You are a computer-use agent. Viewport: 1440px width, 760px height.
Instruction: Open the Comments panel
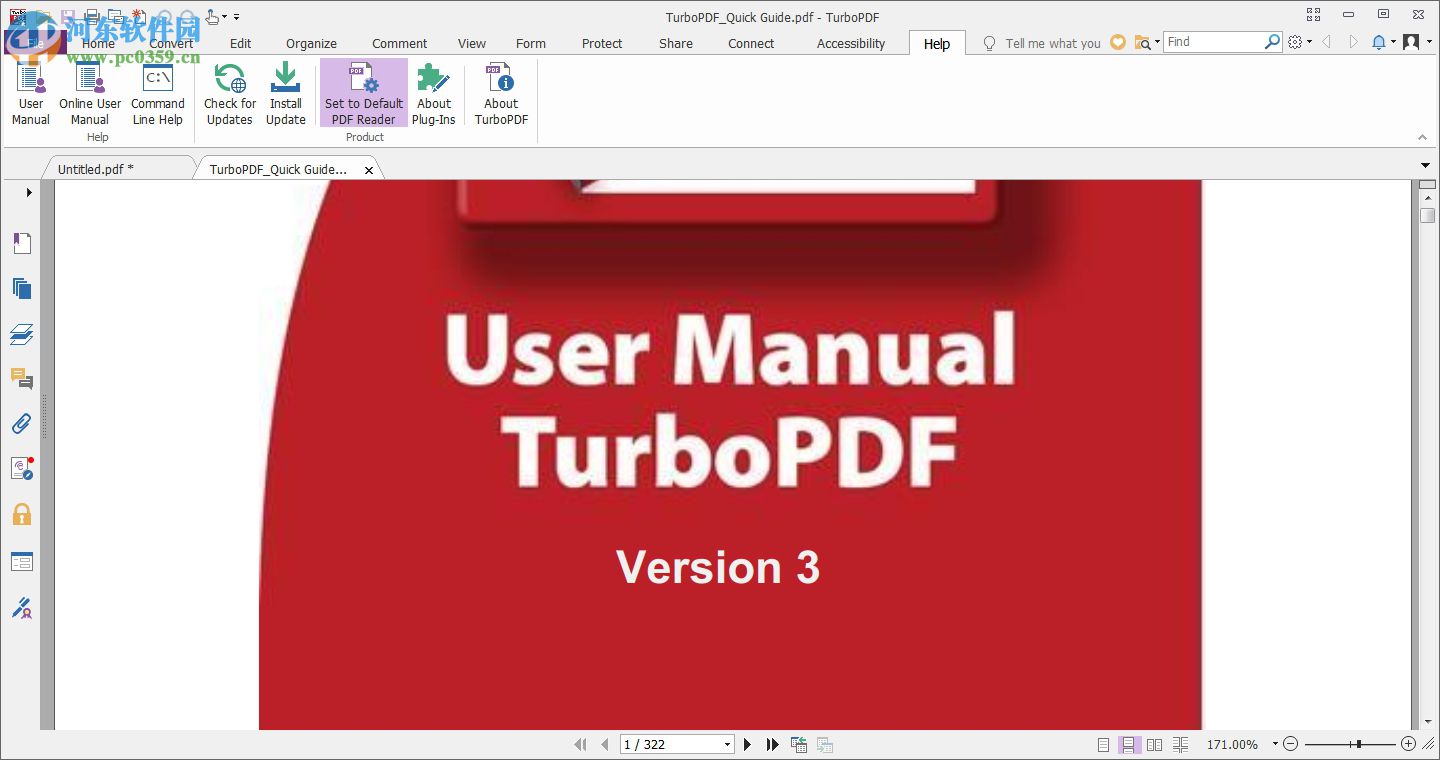22,379
